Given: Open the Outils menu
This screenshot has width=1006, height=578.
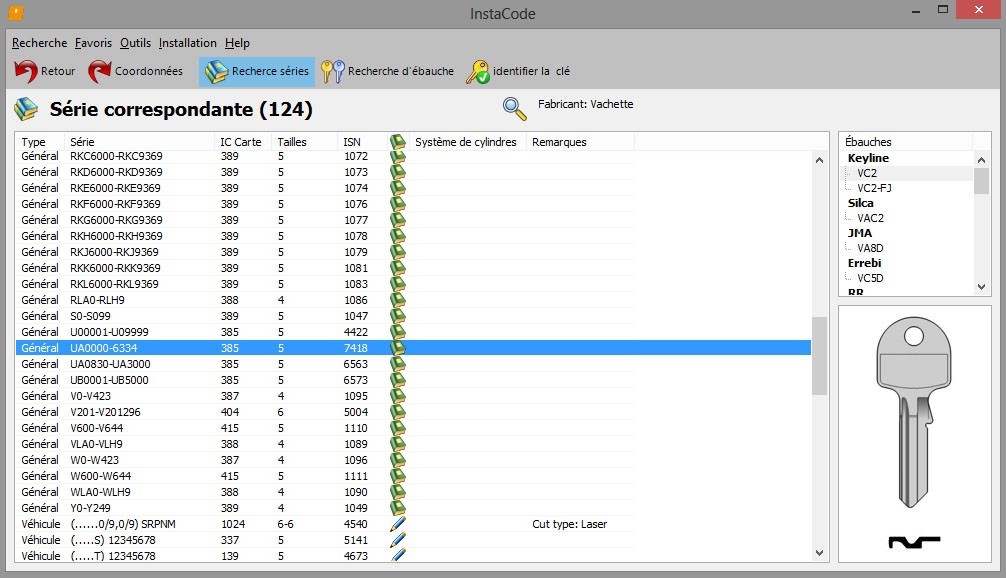Looking at the screenshot, I should click(135, 43).
